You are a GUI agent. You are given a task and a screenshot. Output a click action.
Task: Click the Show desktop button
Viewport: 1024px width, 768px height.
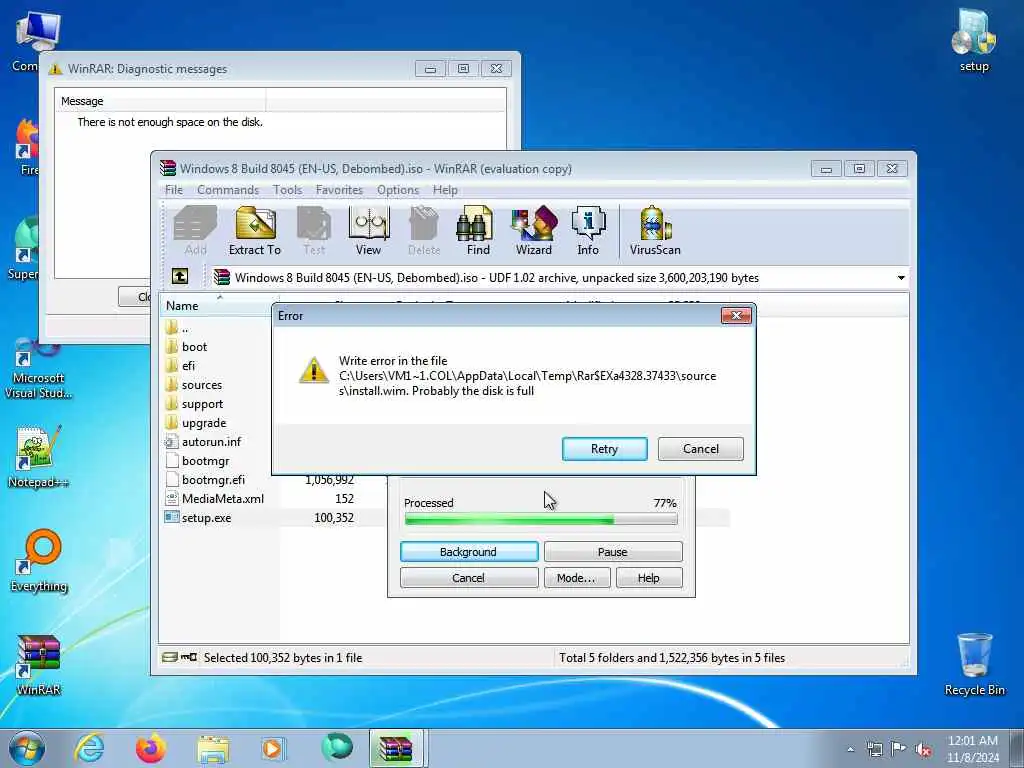click(x=1017, y=749)
